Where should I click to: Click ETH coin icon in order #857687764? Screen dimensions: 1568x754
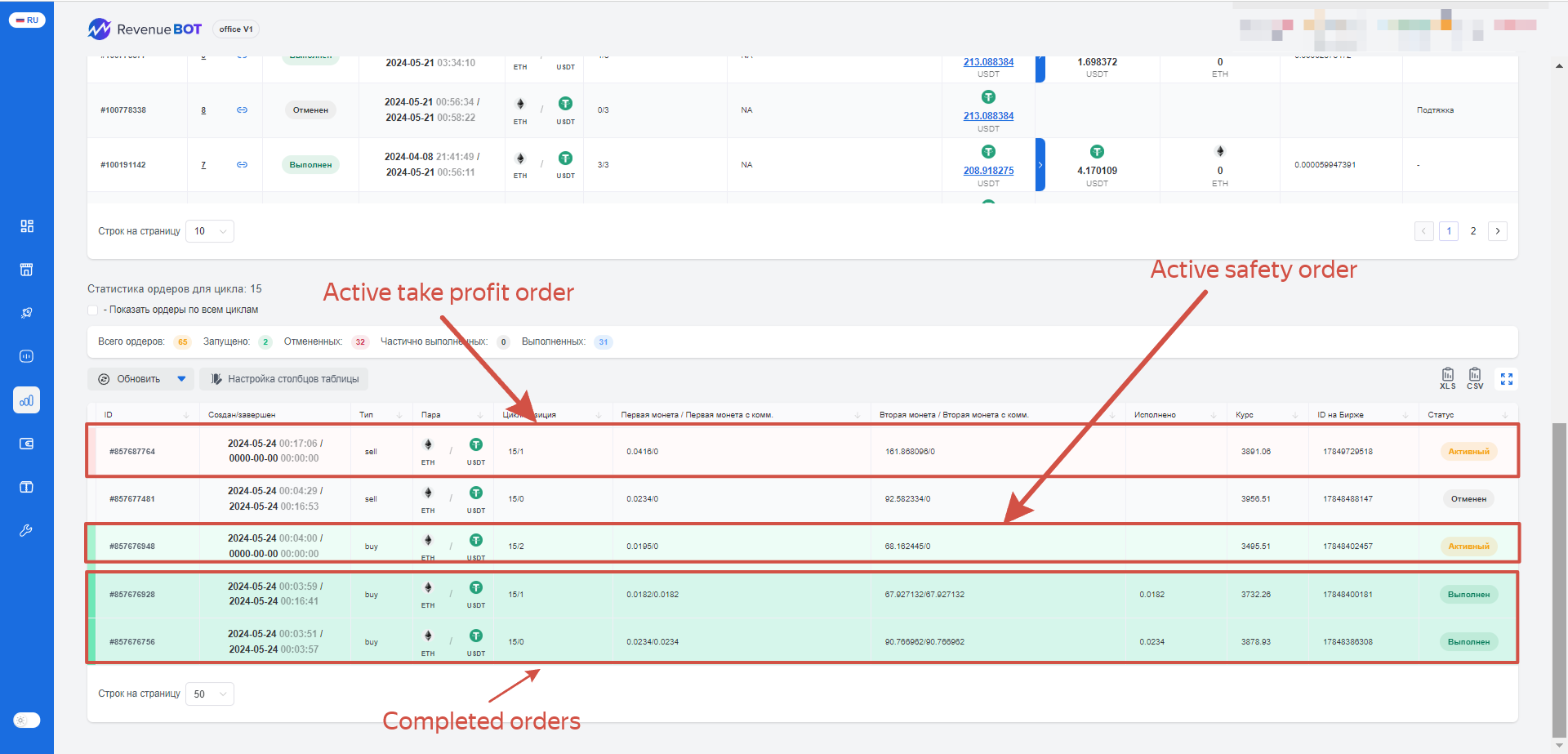pos(428,444)
